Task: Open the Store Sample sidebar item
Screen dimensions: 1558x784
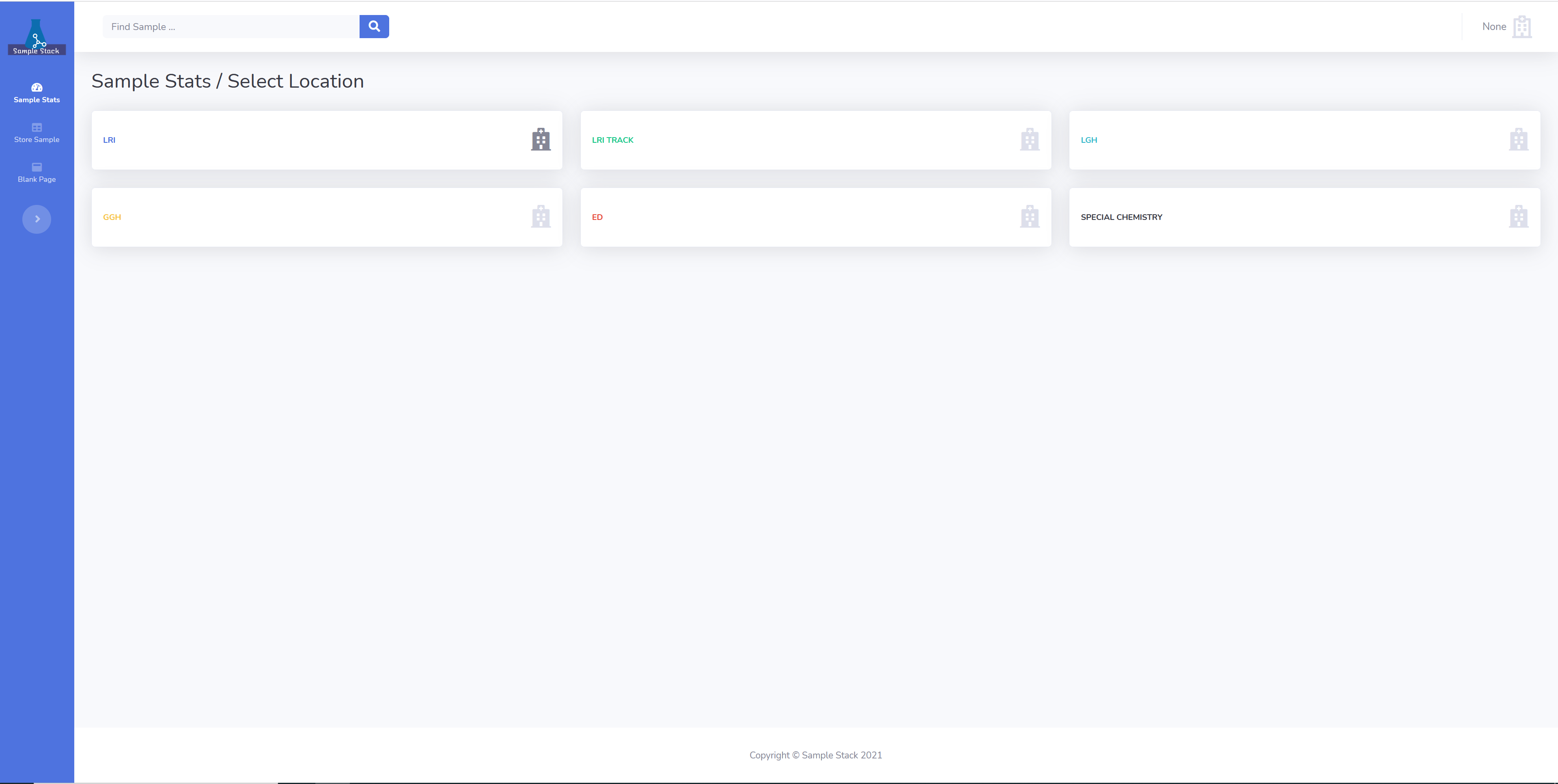Action: pos(37,133)
